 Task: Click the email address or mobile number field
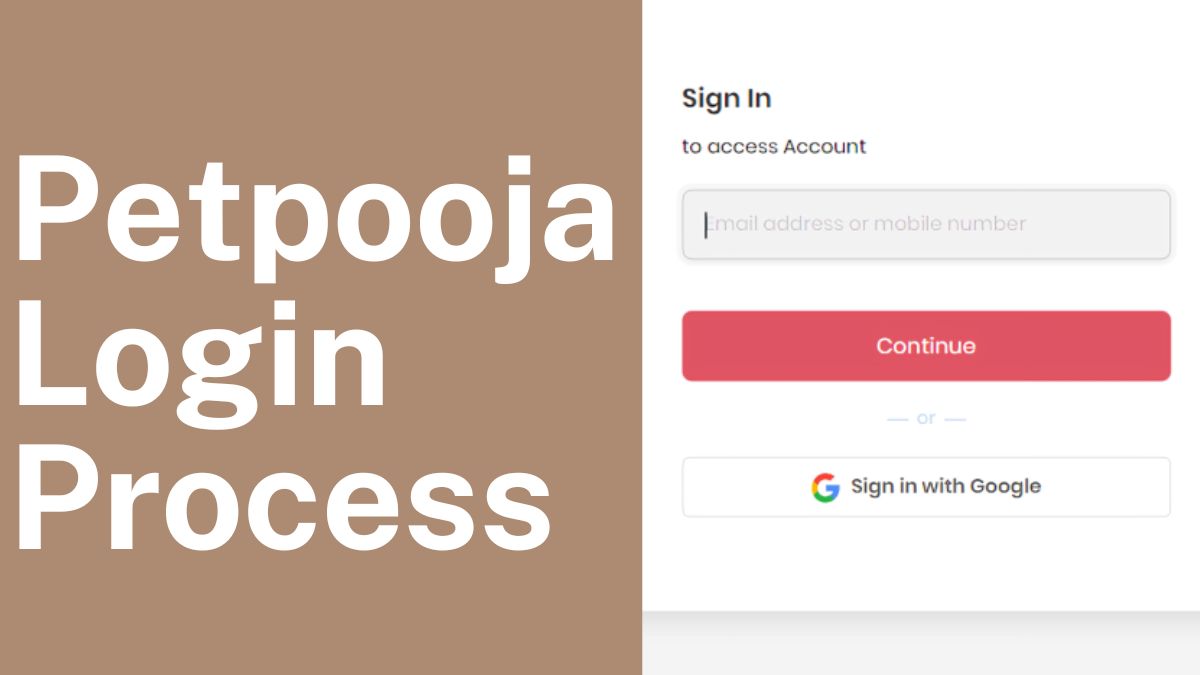pos(925,224)
